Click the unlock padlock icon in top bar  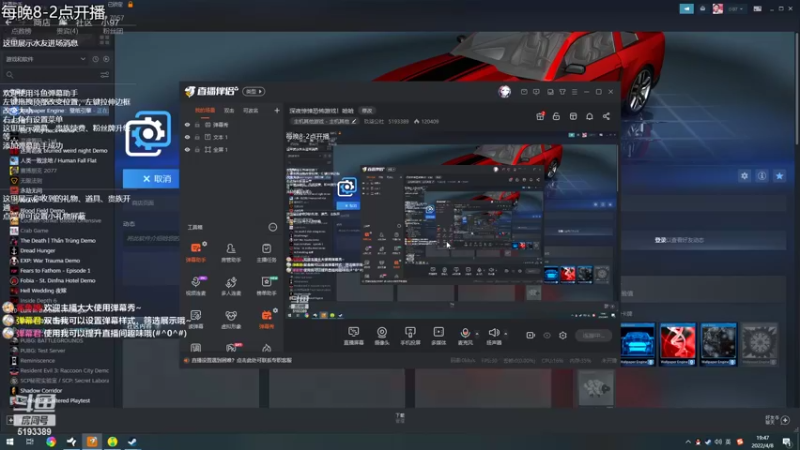pos(556,116)
